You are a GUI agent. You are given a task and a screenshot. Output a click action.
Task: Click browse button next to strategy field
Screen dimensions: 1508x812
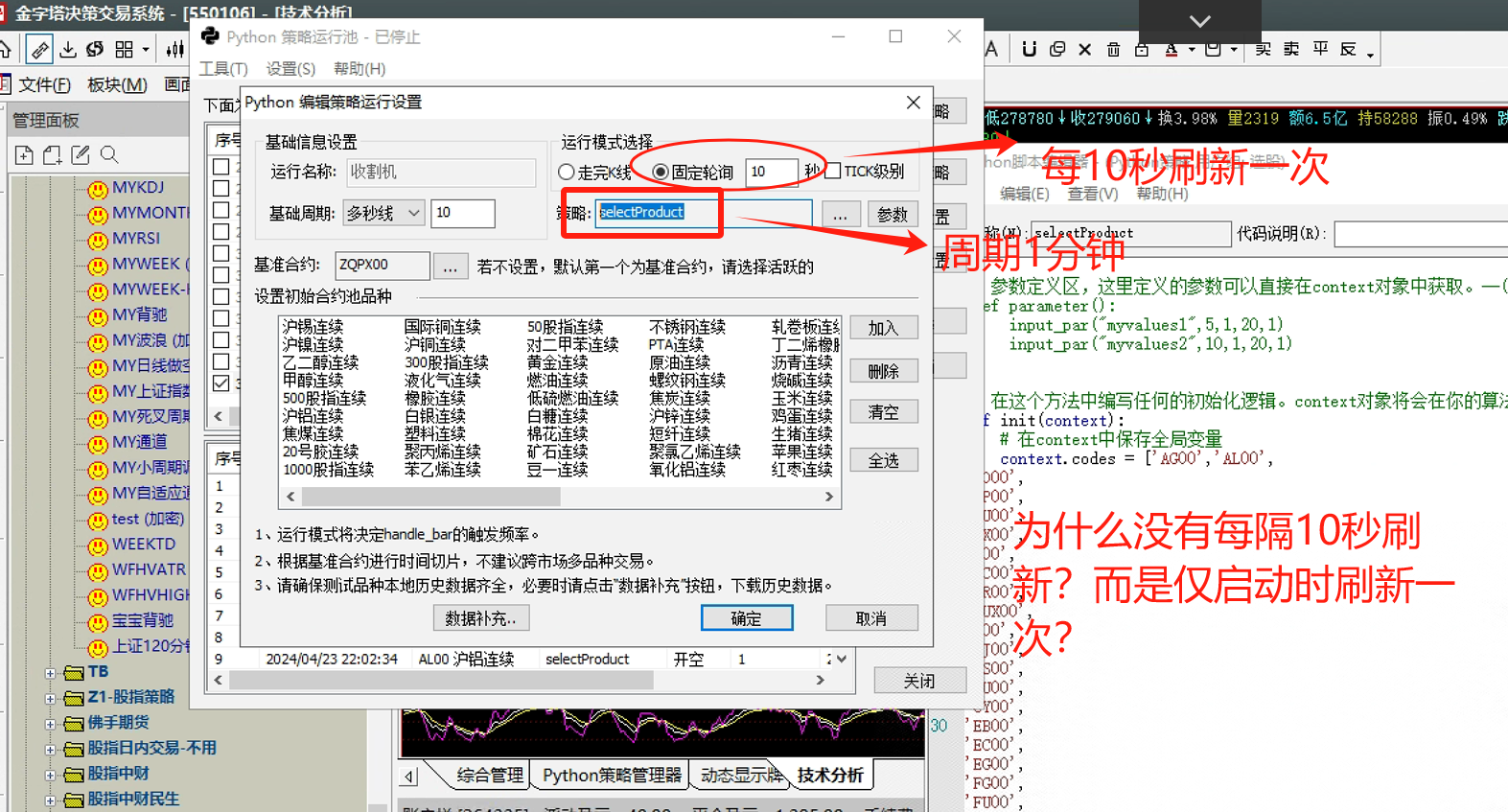[x=840, y=215]
